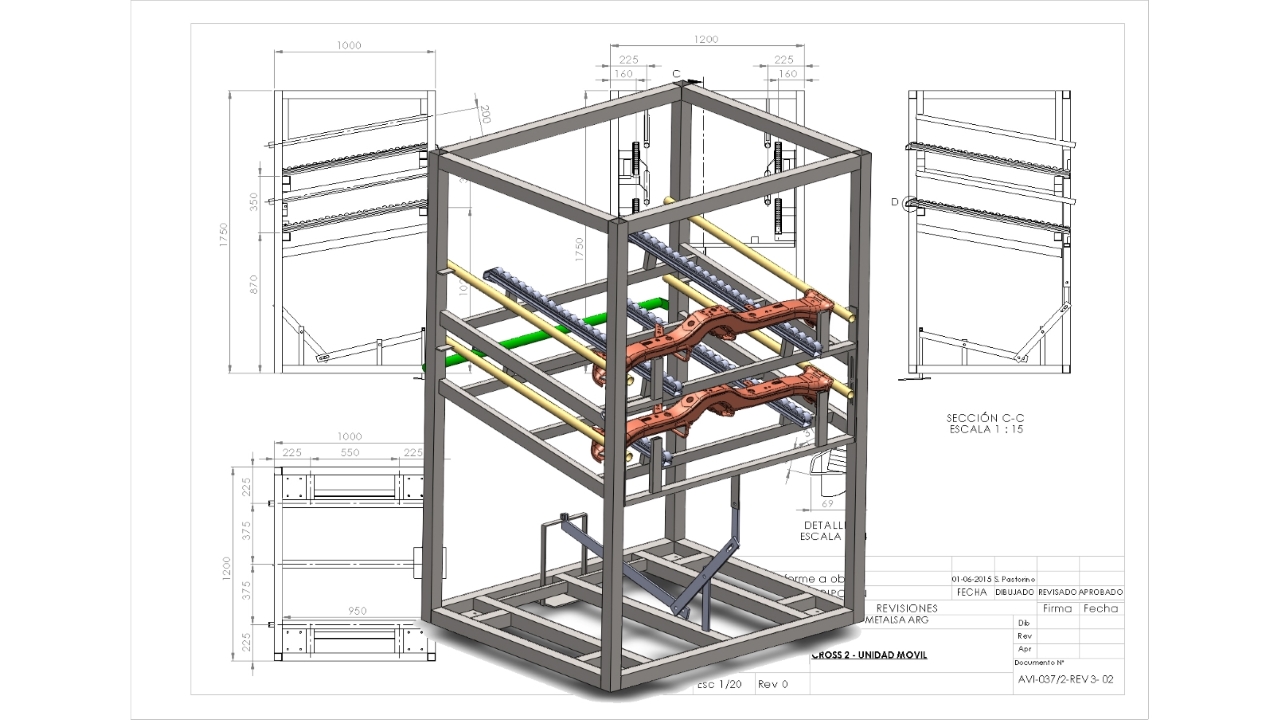Click the '200' angled dimension value
The width and height of the screenshot is (1280, 720).
click(x=485, y=114)
